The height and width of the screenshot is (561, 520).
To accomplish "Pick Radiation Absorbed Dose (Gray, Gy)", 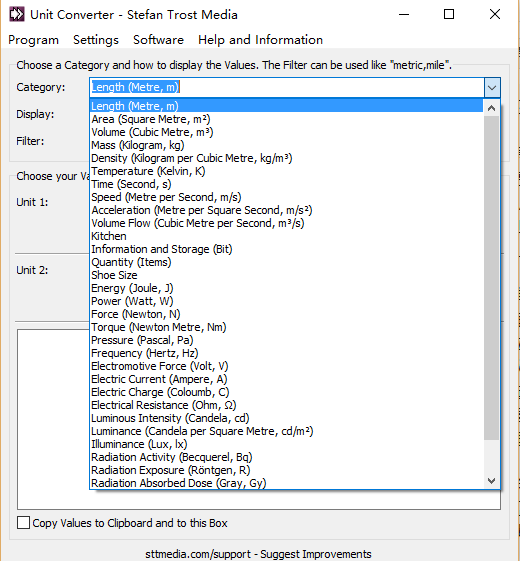I will (286, 483).
